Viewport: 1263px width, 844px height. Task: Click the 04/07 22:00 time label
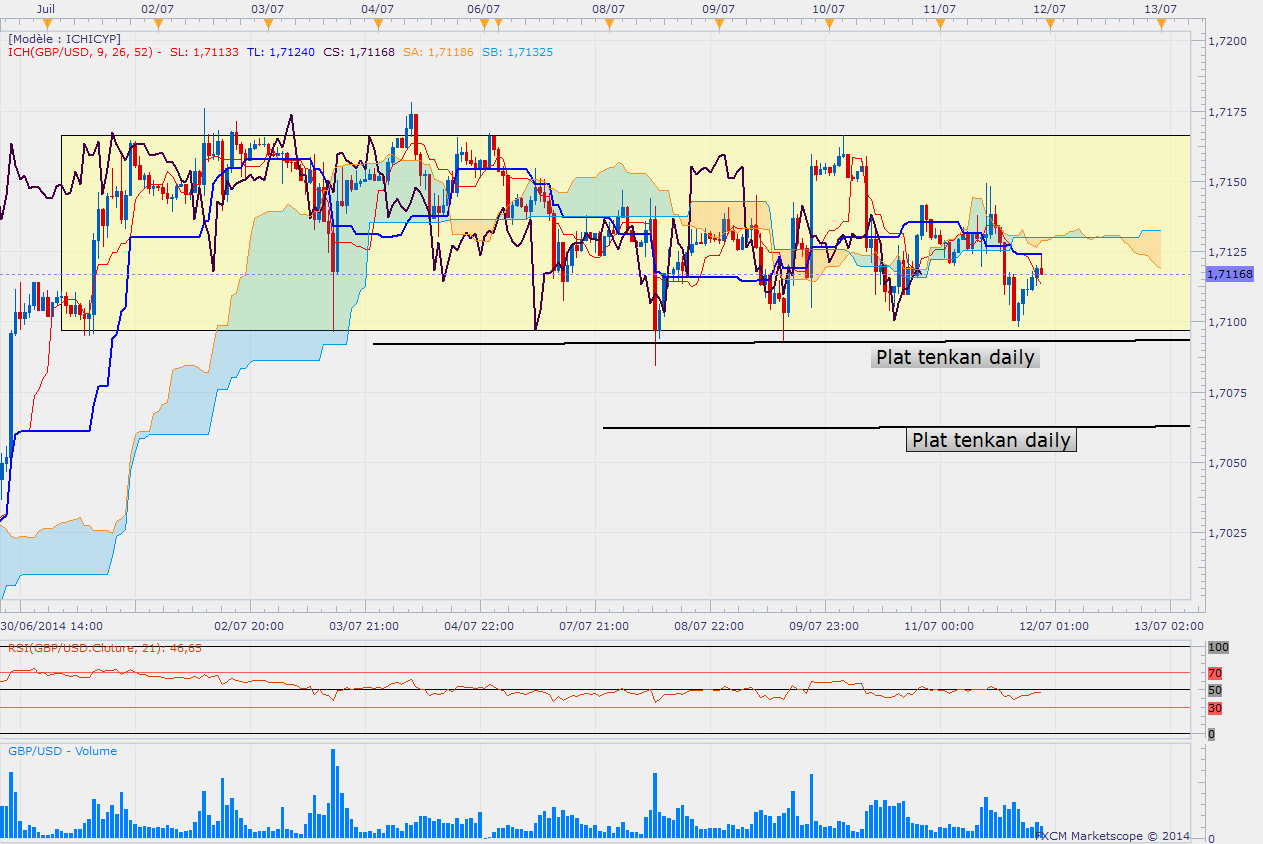479,626
